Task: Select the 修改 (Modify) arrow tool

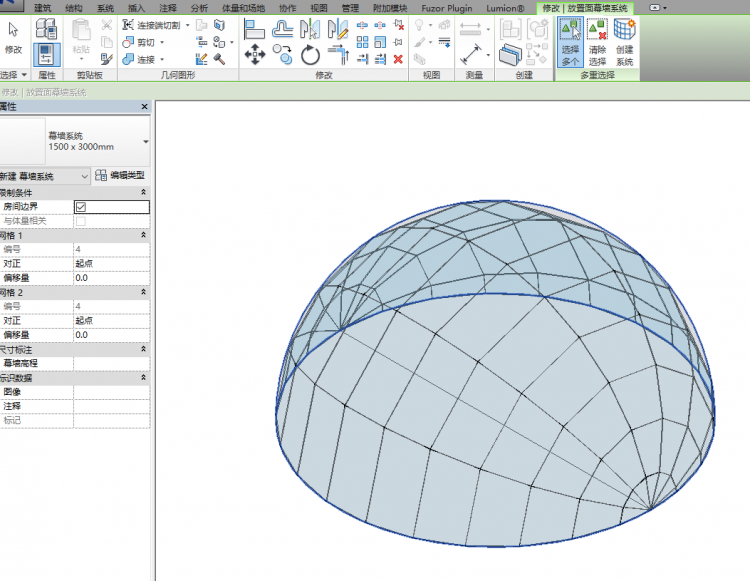Action: pyautogui.click(x=13, y=35)
